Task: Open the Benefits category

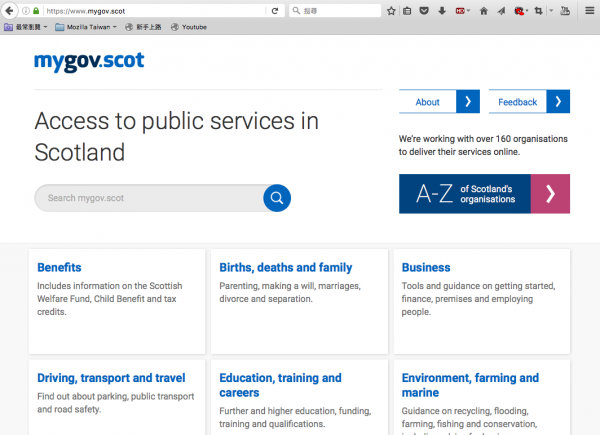Action: (x=59, y=267)
